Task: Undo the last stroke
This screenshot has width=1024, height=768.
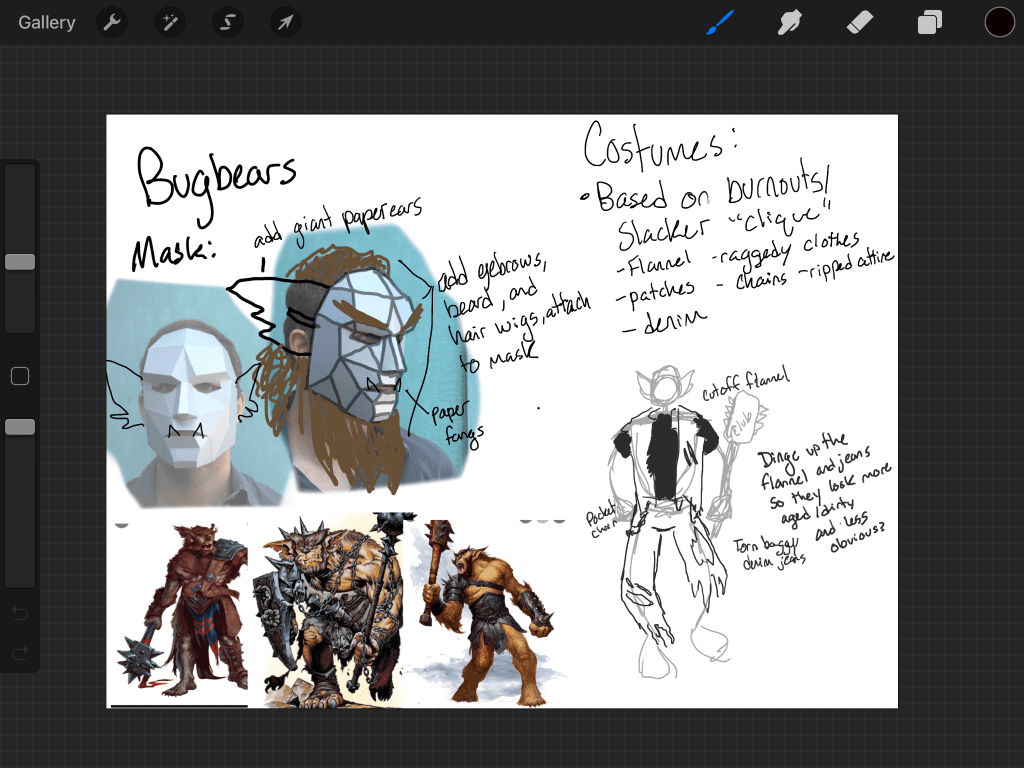Action: point(20,613)
